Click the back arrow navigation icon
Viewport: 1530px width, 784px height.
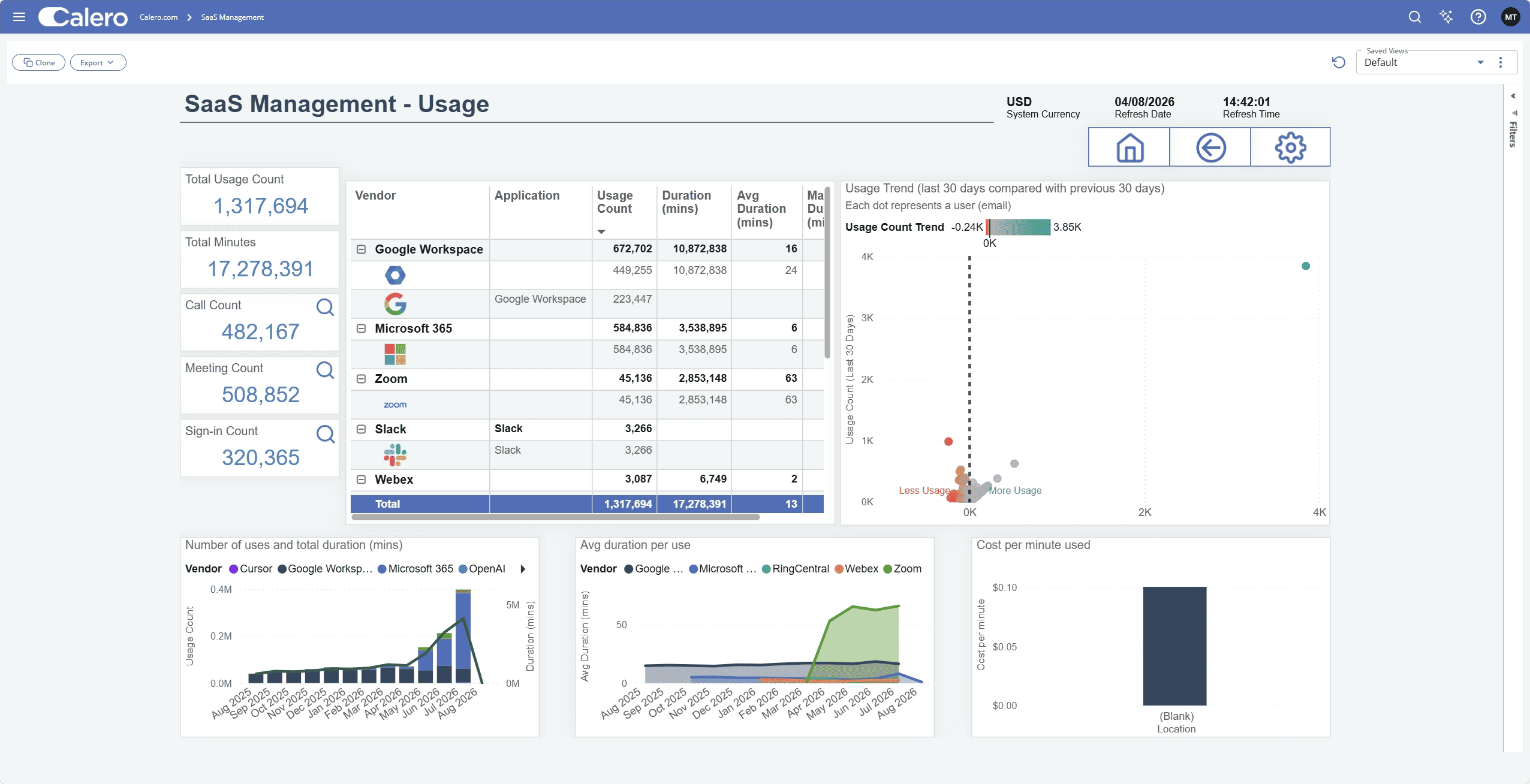click(1210, 147)
